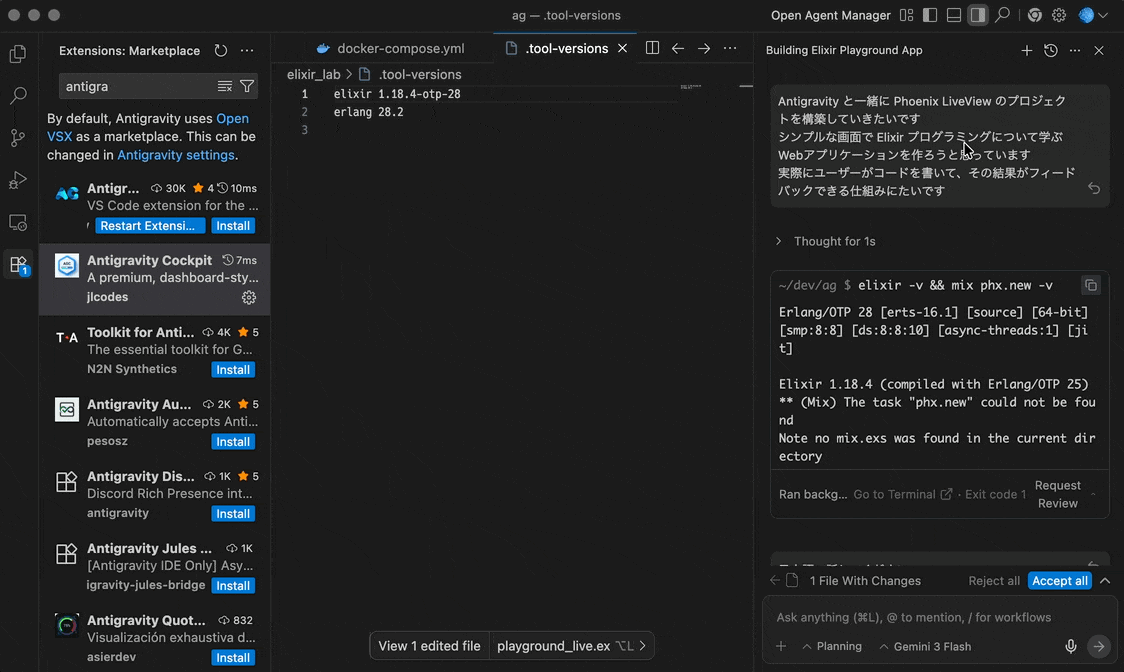Clear extensions search results icon
This screenshot has height=672, width=1124.
click(x=224, y=86)
